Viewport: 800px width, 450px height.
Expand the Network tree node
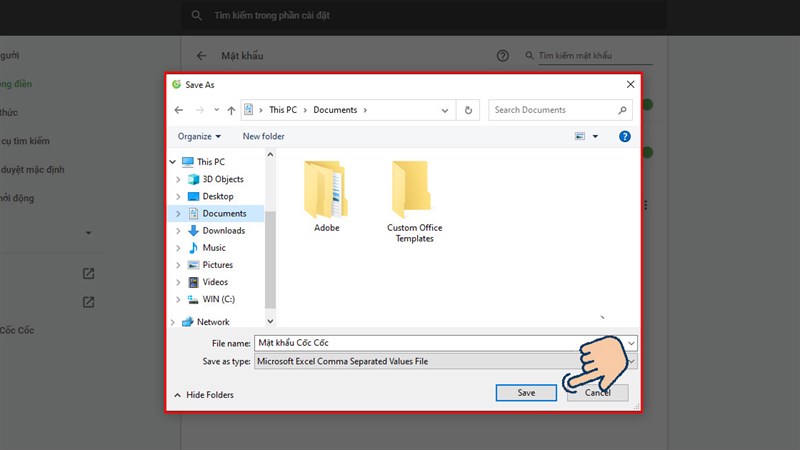click(173, 322)
